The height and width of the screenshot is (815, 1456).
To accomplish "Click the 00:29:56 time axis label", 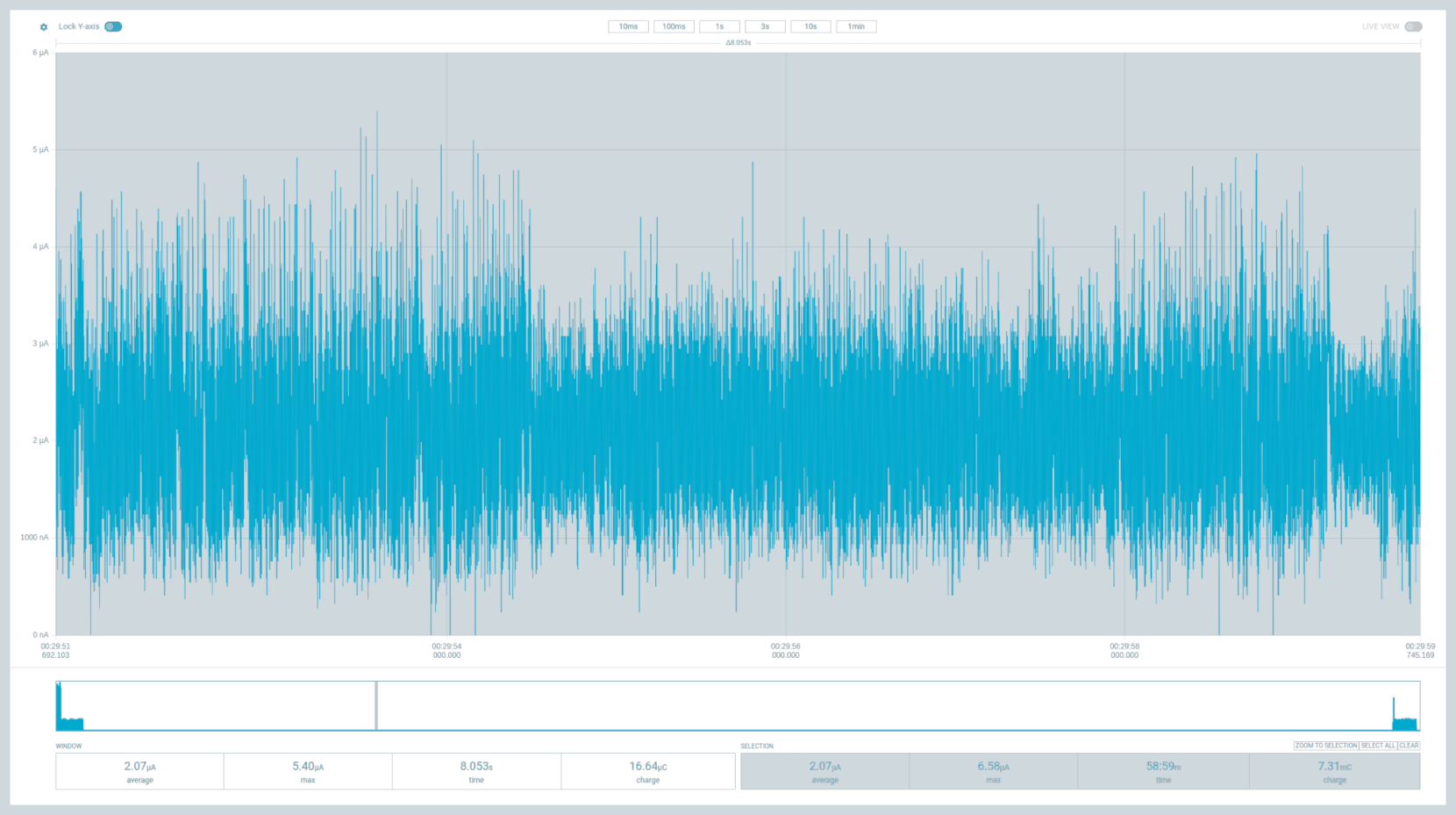I will [x=785, y=650].
